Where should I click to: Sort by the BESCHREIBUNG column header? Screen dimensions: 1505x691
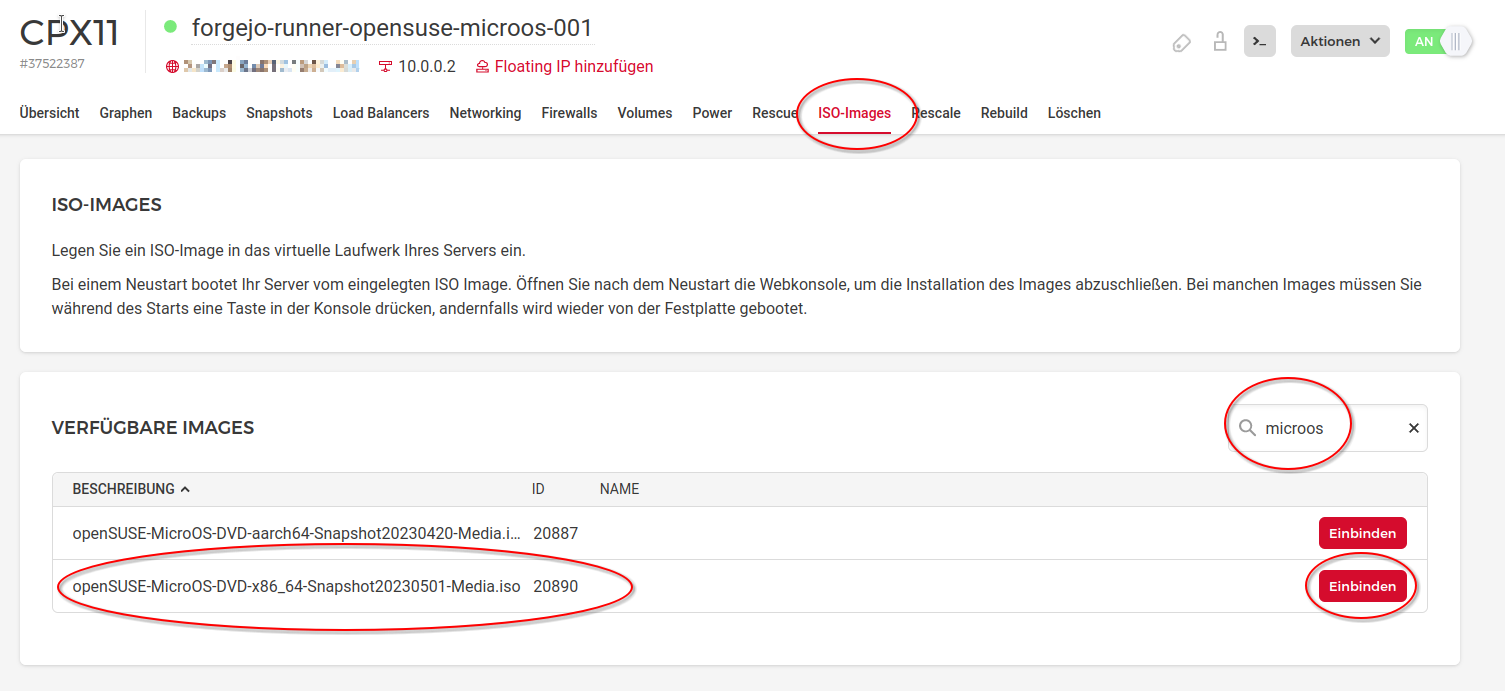coord(131,489)
